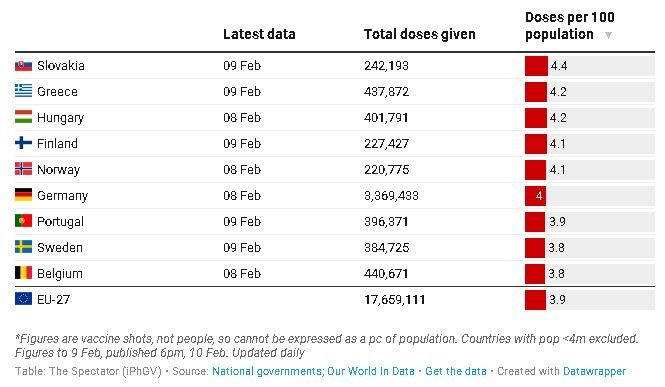Click the Sweden flag icon
The width and height of the screenshot is (665, 387).
[23, 247]
